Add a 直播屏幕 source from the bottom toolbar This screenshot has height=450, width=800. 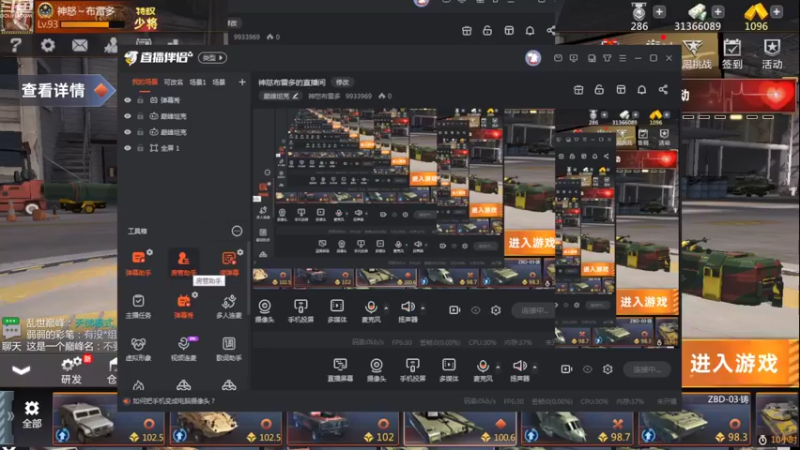click(x=340, y=370)
